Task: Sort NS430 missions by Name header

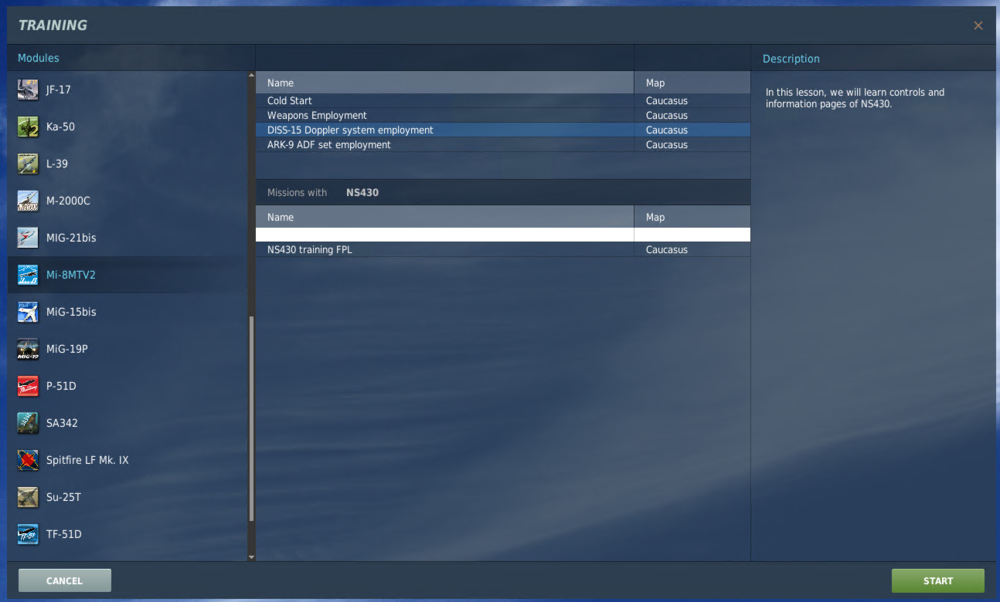Action: 445,217
